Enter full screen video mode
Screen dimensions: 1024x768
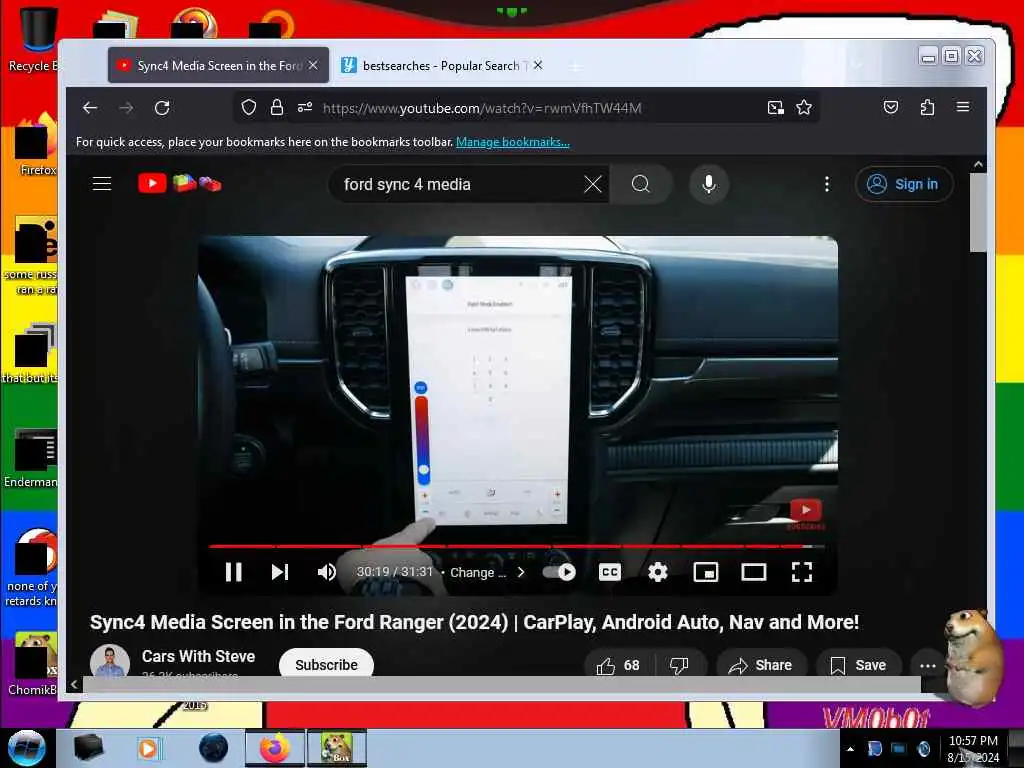[x=801, y=572]
